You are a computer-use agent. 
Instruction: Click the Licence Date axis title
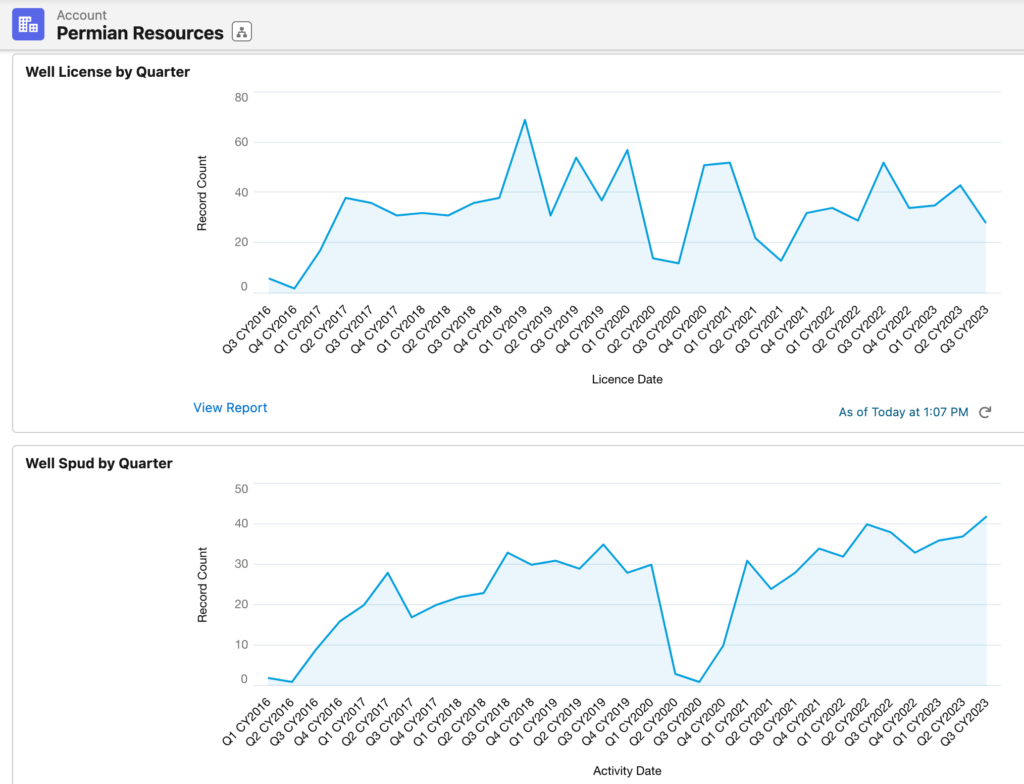point(627,379)
